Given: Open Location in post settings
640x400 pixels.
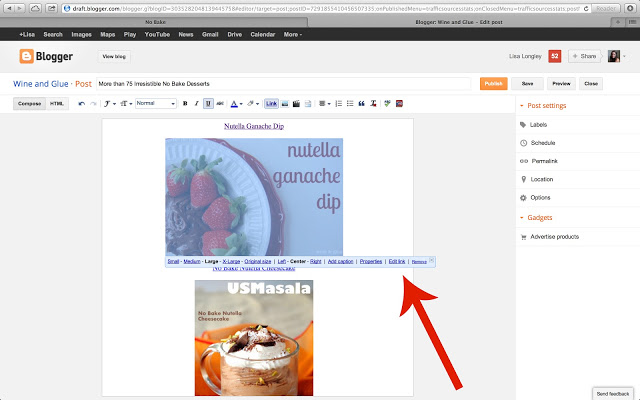Looking at the screenshot, I should click(x=537, y=179).
